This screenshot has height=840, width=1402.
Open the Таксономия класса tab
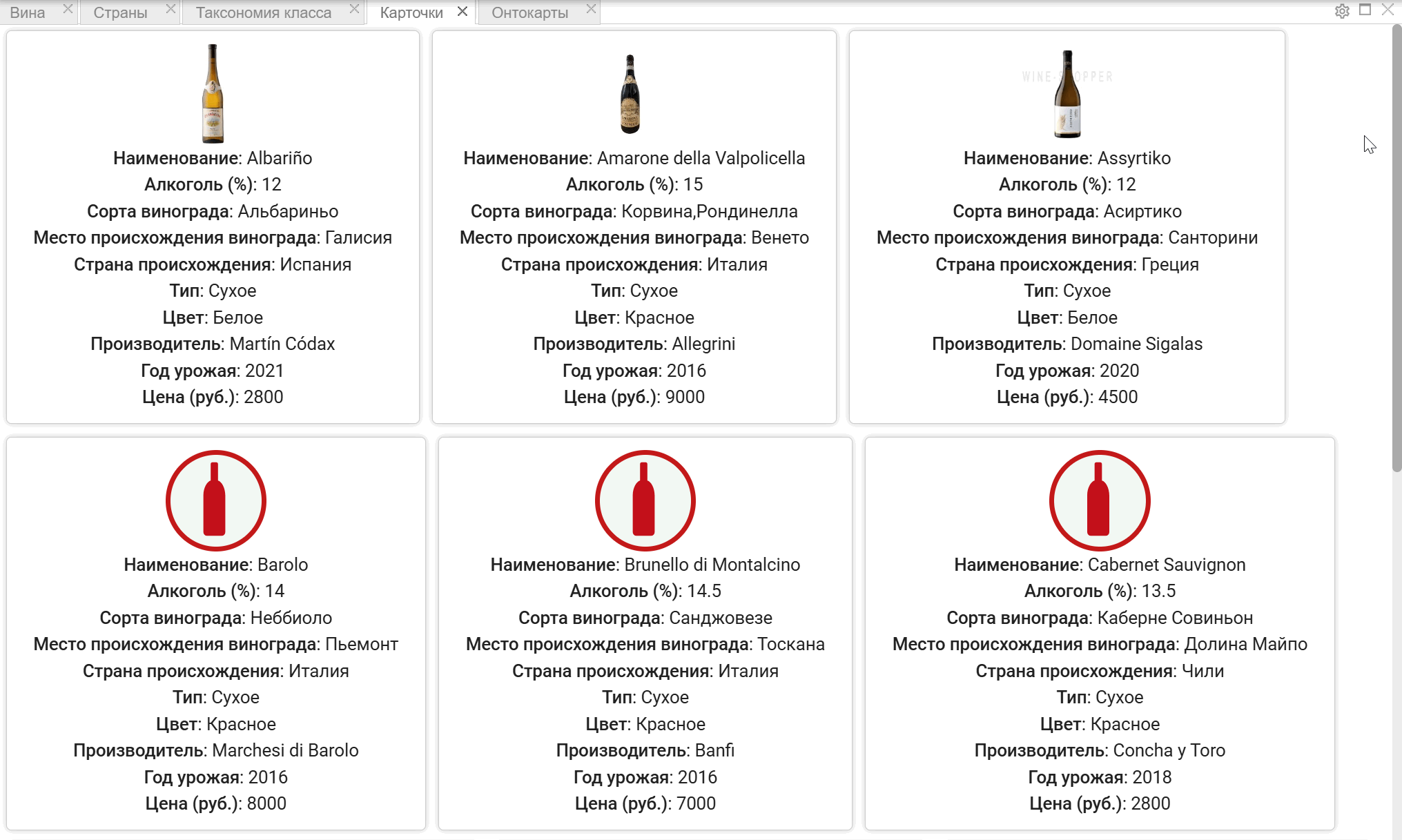(x=264, y=12)
